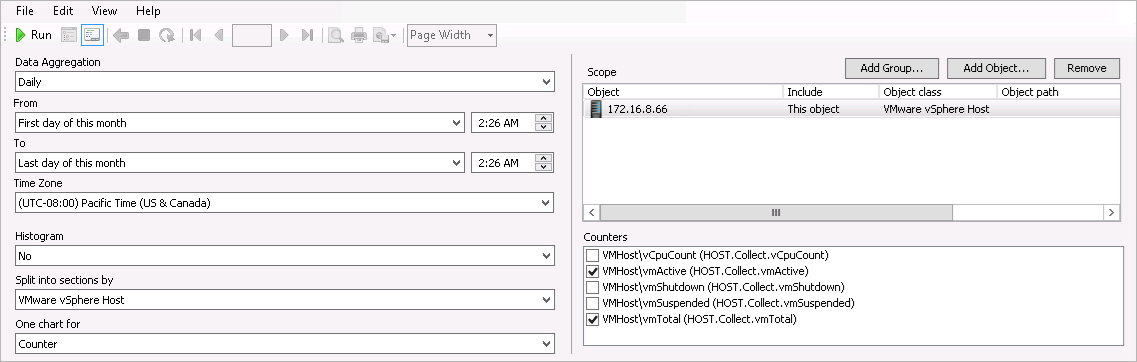Sort by the Include column header
Image resolution: width=1137 pixels, height=362 pixels.
pyautogui.click(x=831, y=92)
